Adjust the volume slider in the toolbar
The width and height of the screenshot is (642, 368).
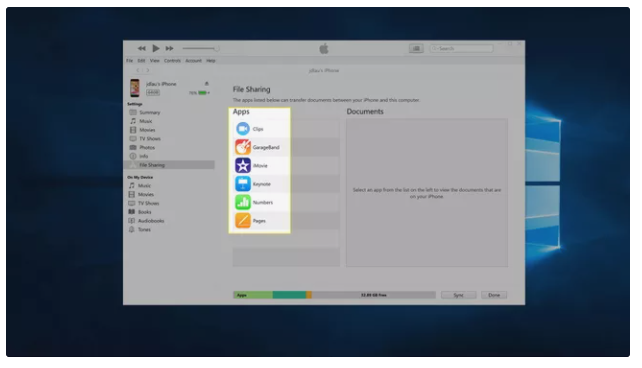point(201,48)
